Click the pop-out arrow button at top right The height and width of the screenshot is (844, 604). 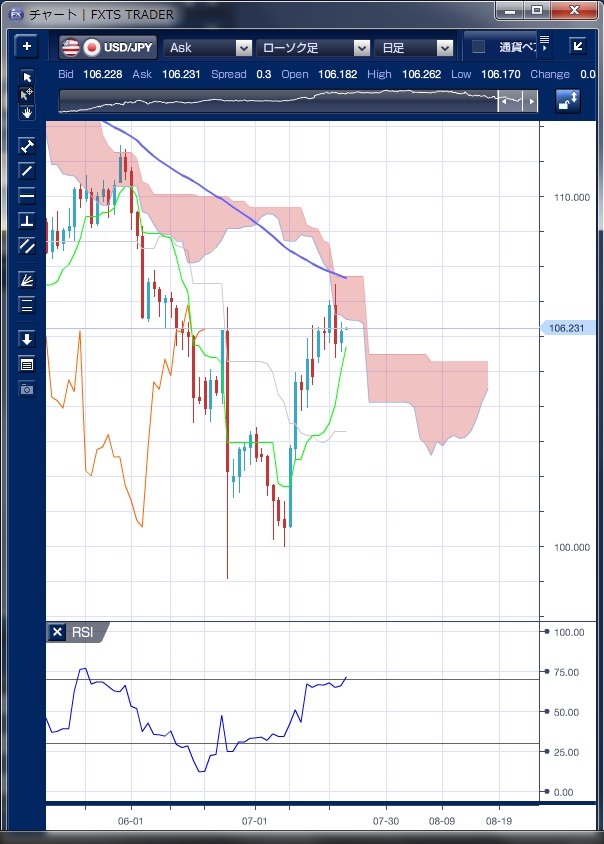coord(577,46)
